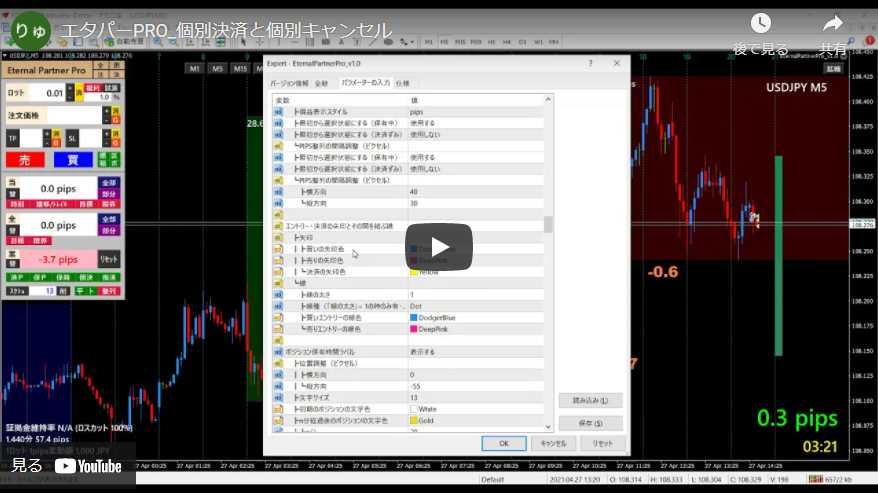Click the DeepPink color swatch
Image resolution: width=878 pixels, height=493 pixels.
click(x=414, y=329)
